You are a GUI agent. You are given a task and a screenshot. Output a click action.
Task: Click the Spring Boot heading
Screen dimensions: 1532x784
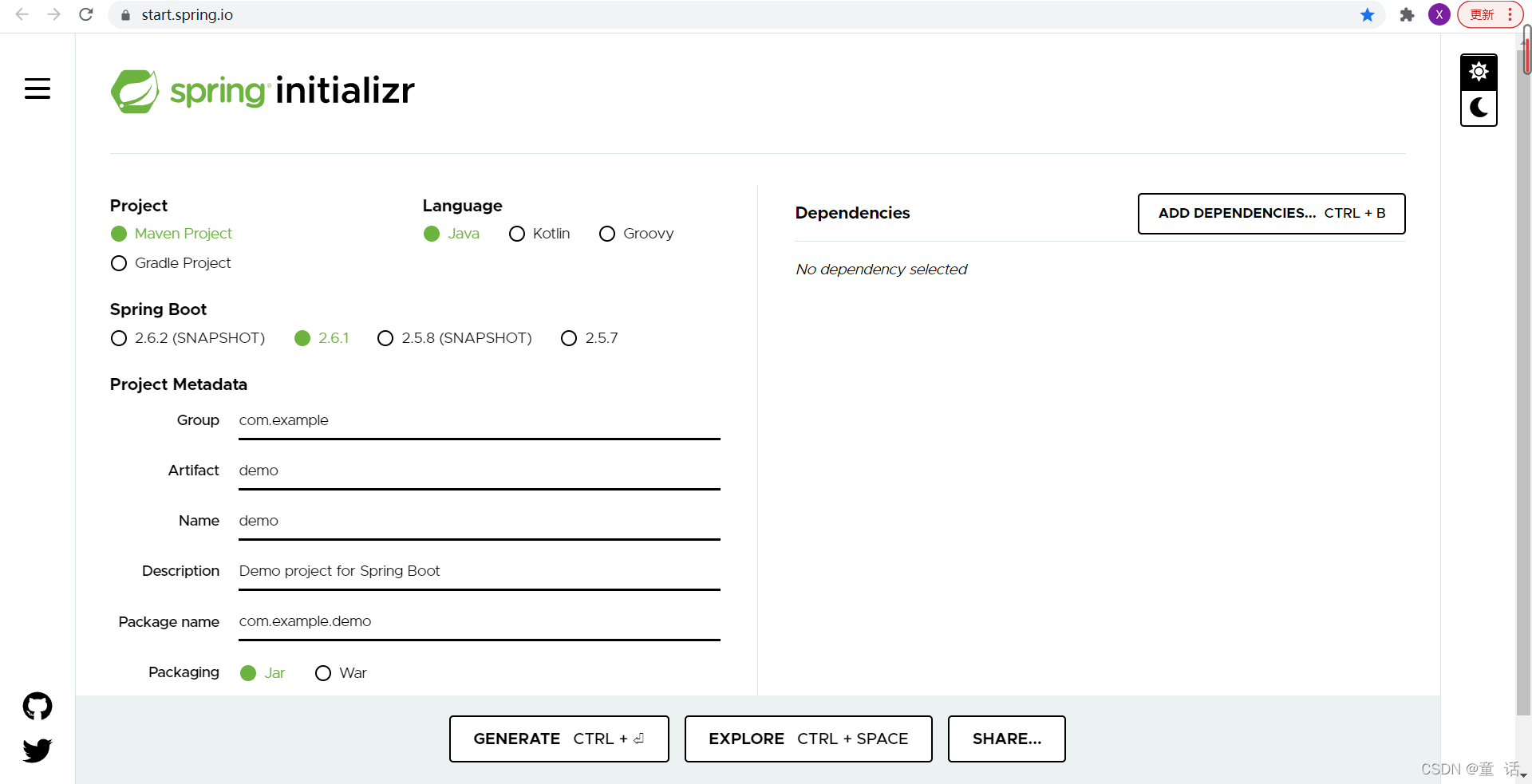(158, 309)
